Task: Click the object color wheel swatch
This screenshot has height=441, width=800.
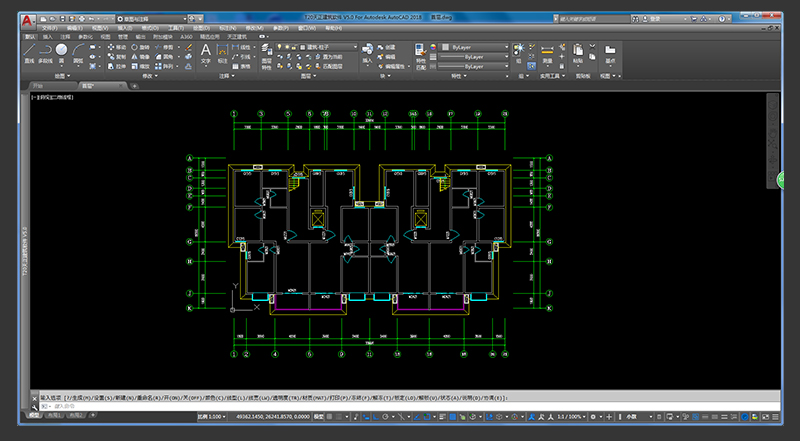Action: [434, 47]
